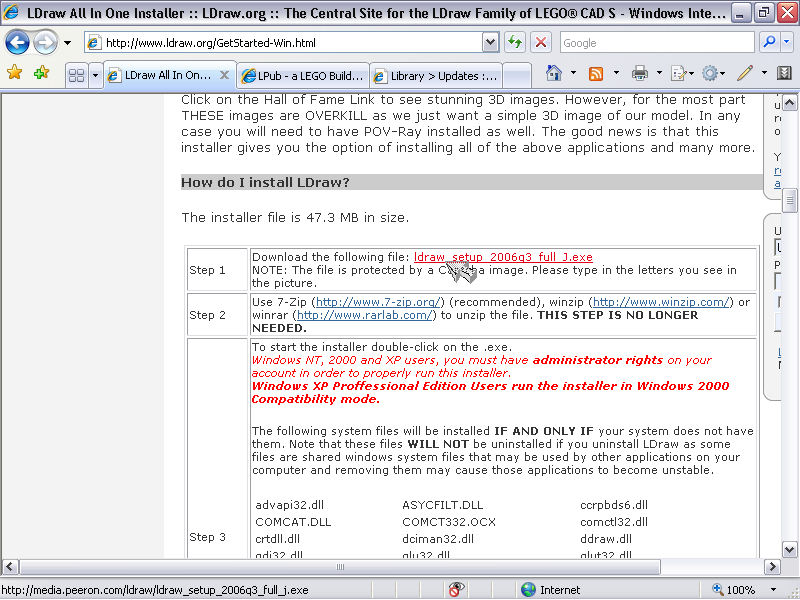Open the Print options dropdown arrow
The height and width of the screenshot is (600, 800).
(x=659, y=73)
